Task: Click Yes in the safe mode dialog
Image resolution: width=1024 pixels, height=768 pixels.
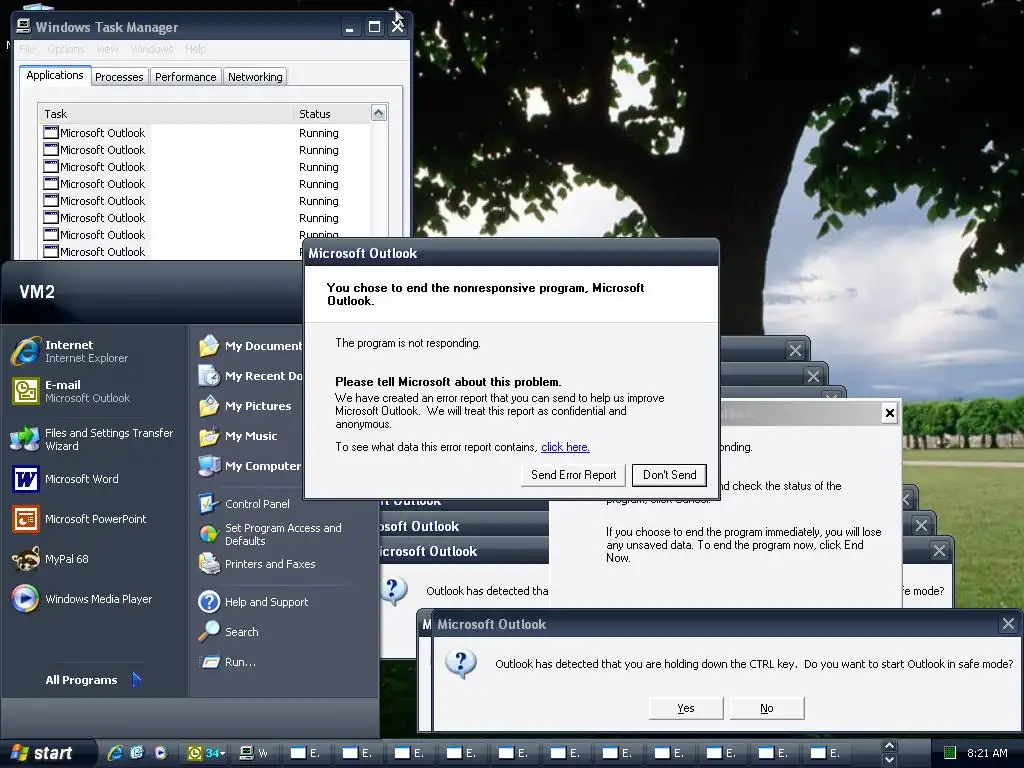Action: click(x=686, y=708)
